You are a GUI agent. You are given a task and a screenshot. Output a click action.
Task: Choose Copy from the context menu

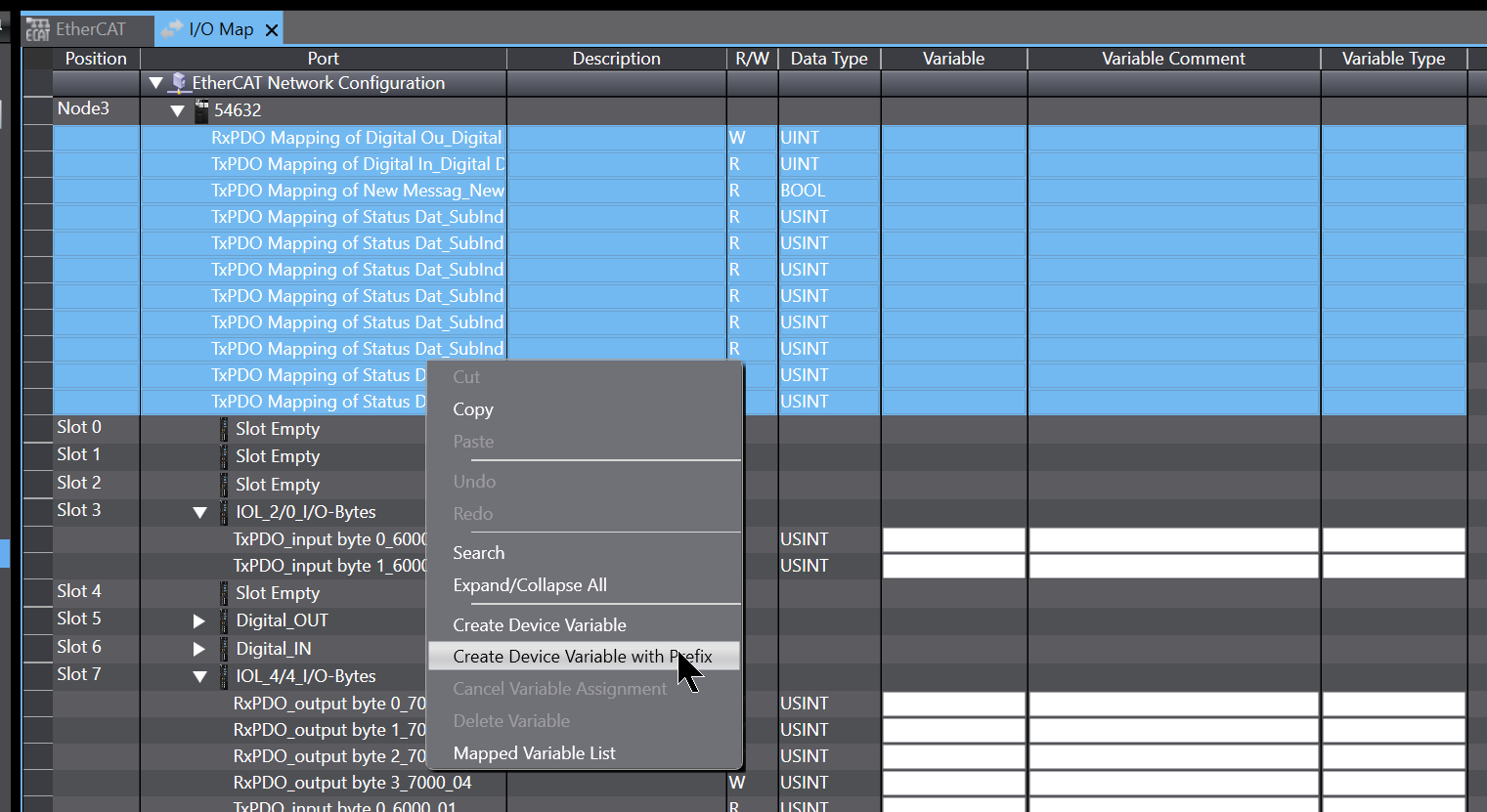pos(585,409)
